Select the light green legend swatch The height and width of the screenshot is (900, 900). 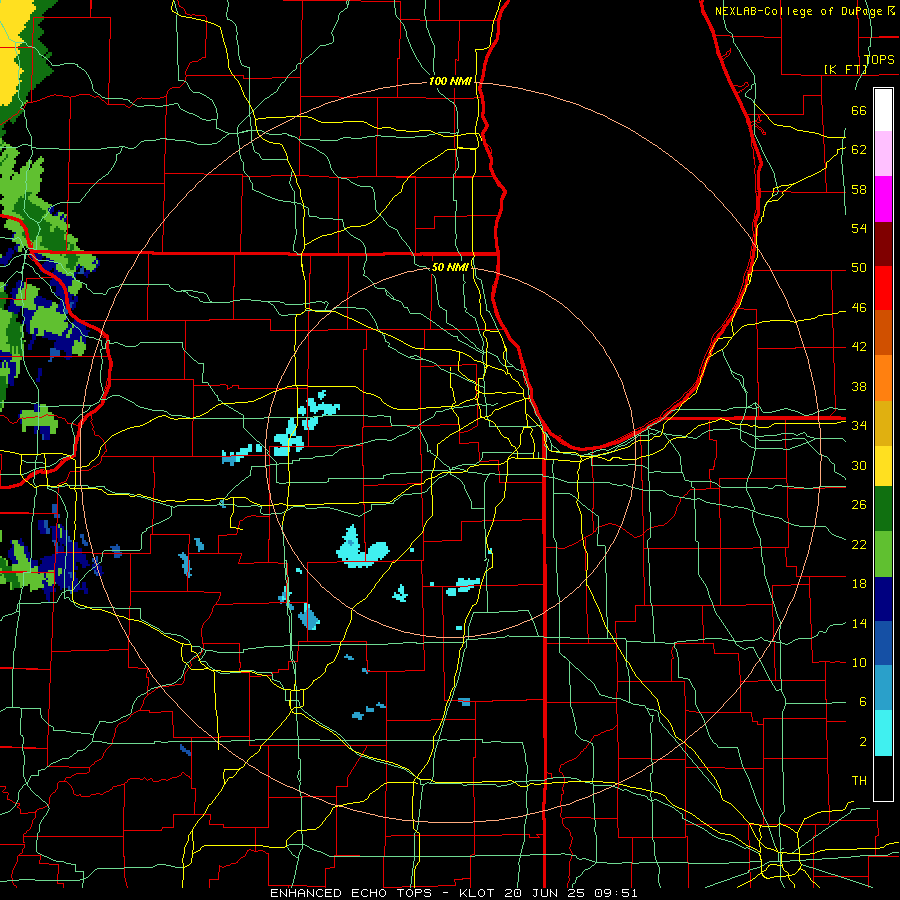pos(883,554)
